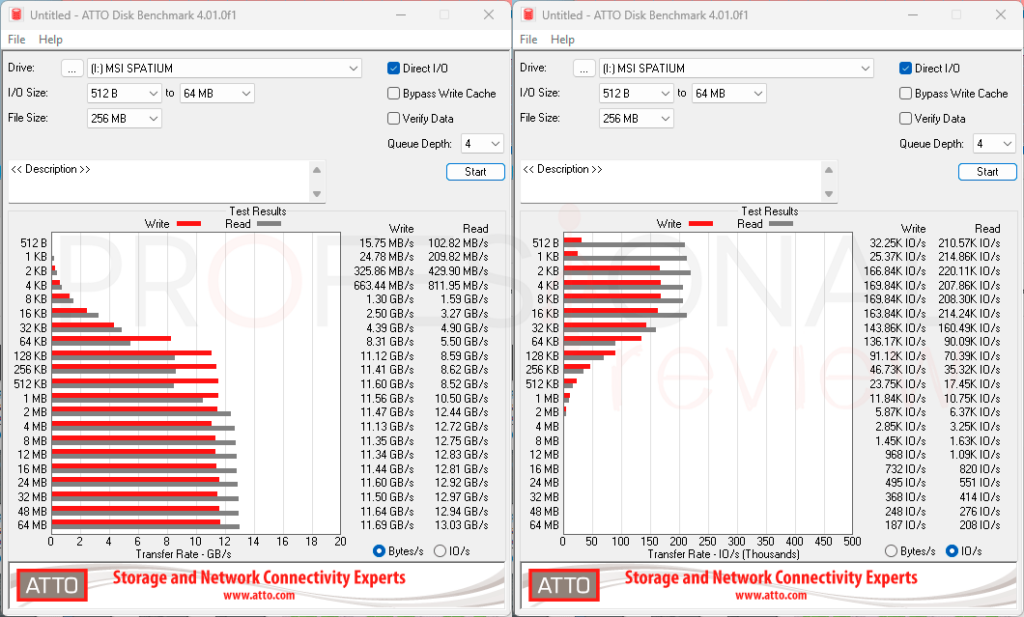This screenshot has width=1024, height=617.
Task: Open the Queue Depth dropdown in right window
Action: pyautogui.click(x=993, y=144)
